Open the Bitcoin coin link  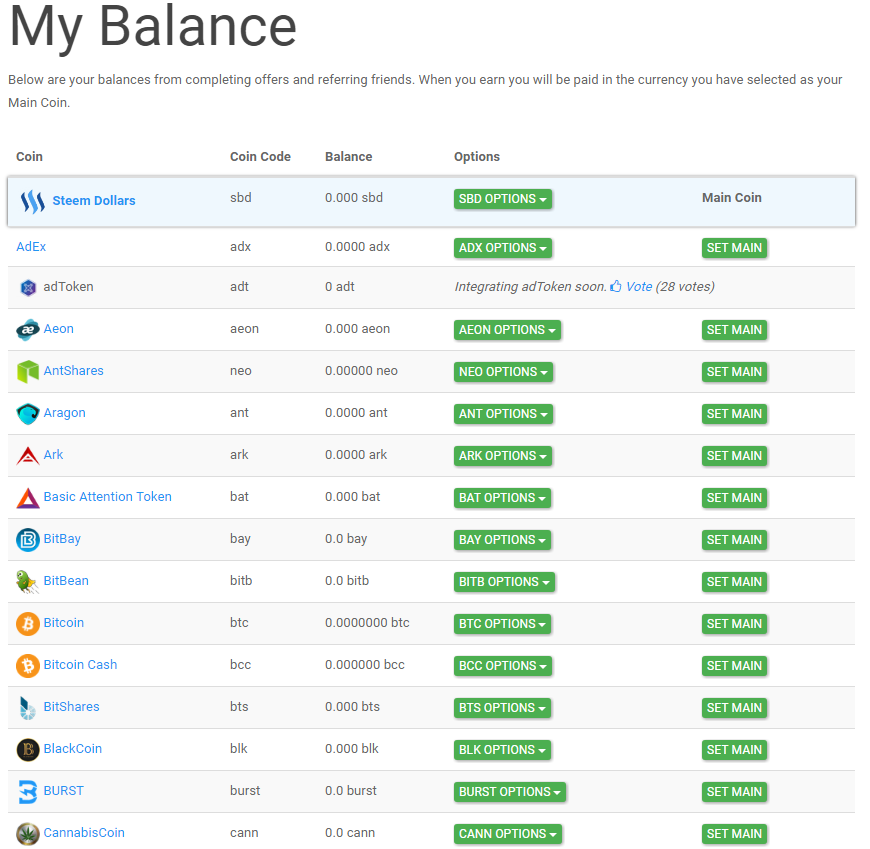(x=64, y=623)
